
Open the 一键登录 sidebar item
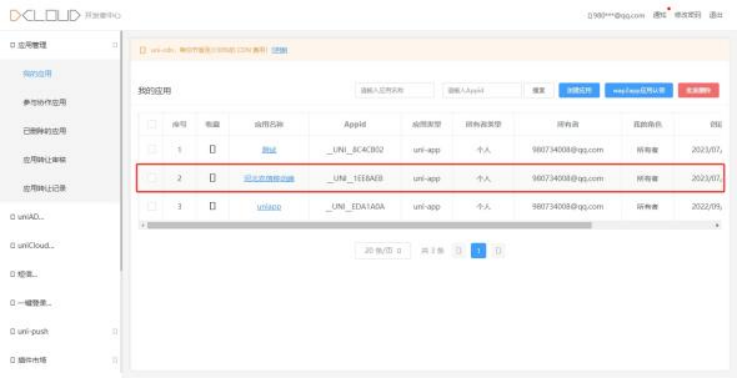tap(31, 303)
